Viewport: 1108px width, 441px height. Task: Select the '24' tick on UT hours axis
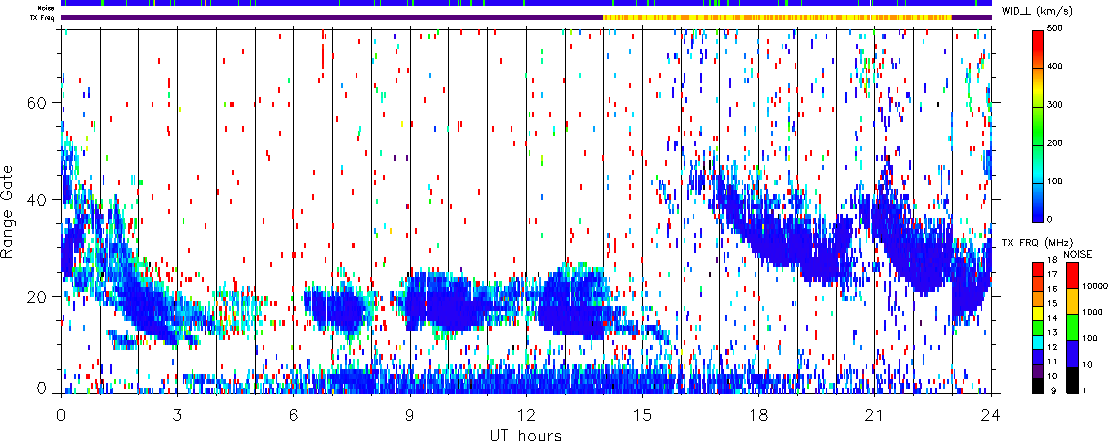pyautogui.click(x=991, y=415)
